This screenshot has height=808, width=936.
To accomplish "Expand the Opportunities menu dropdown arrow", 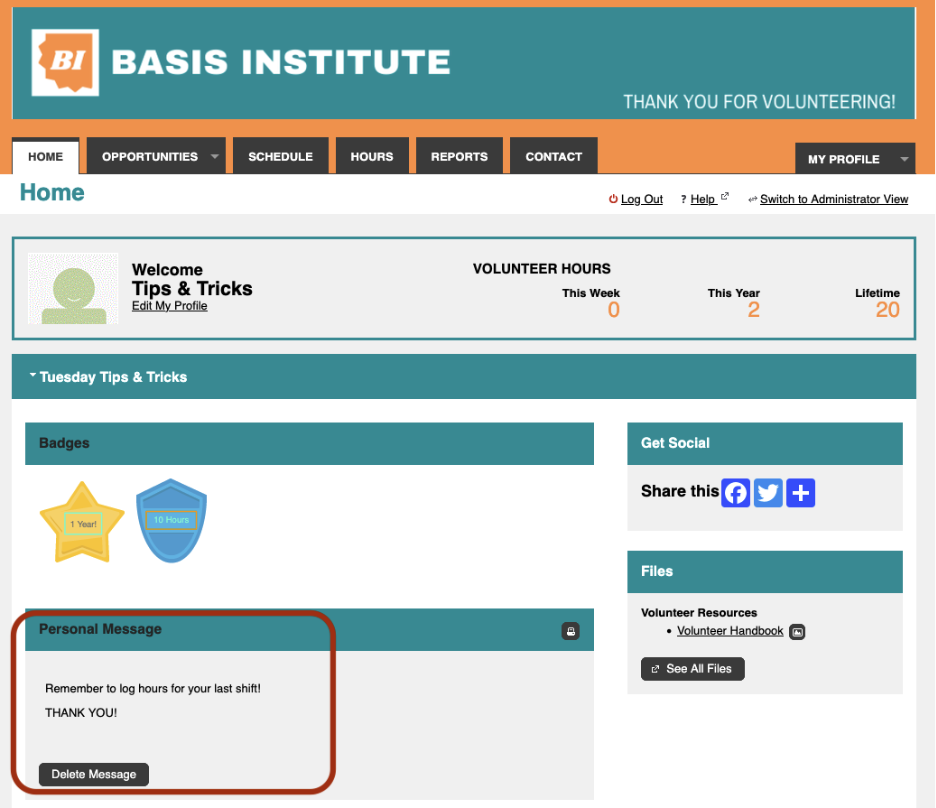I will pyautogui.click(x=214, y=157).
